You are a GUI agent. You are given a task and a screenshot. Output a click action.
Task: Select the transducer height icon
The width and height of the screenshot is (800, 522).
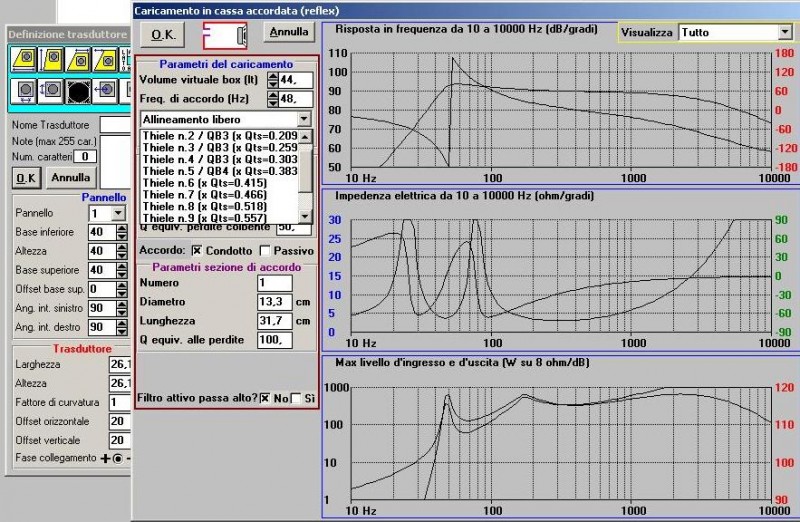pyautogui.click(x=51, y=91)
